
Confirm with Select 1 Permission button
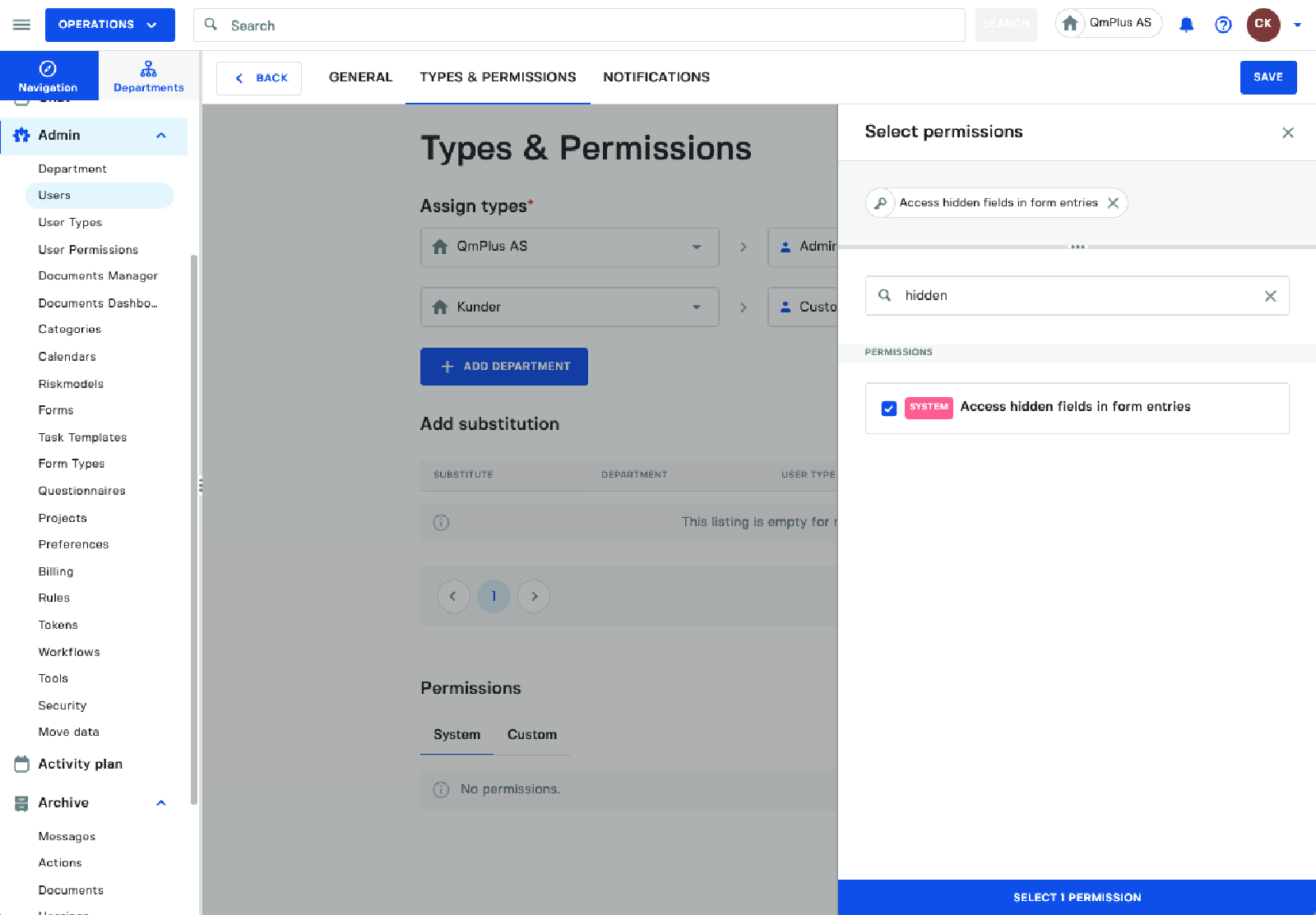click(x=1077, y=897)
